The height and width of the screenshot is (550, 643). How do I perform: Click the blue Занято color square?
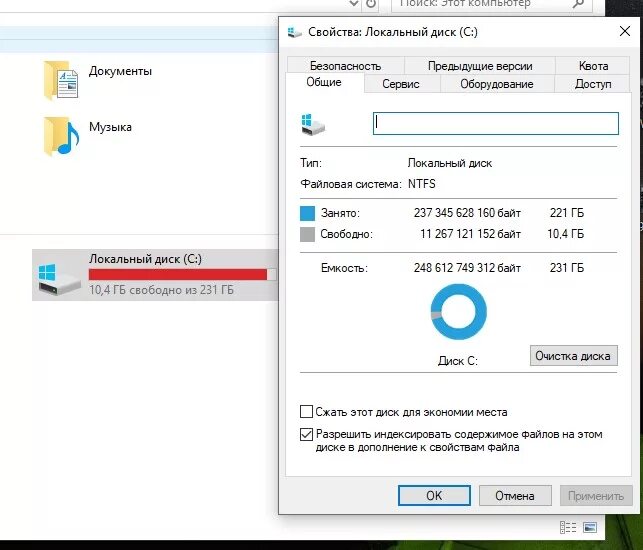pos(307,213)
